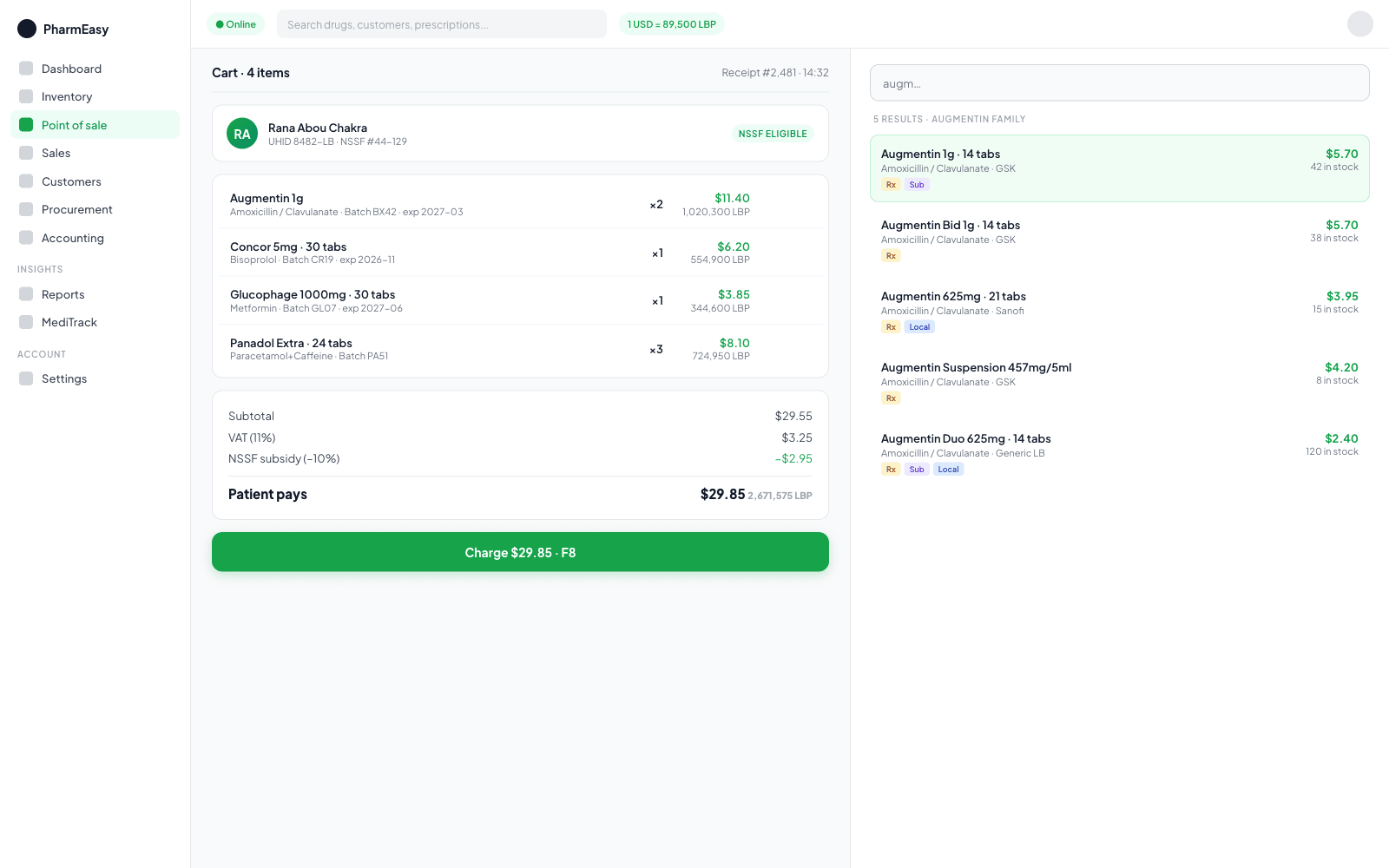Viewport: 1389px width, 868px height.
Task: Select Augmentin Suspension 457mg/5ml result
Action: [x=1120, y=382]
